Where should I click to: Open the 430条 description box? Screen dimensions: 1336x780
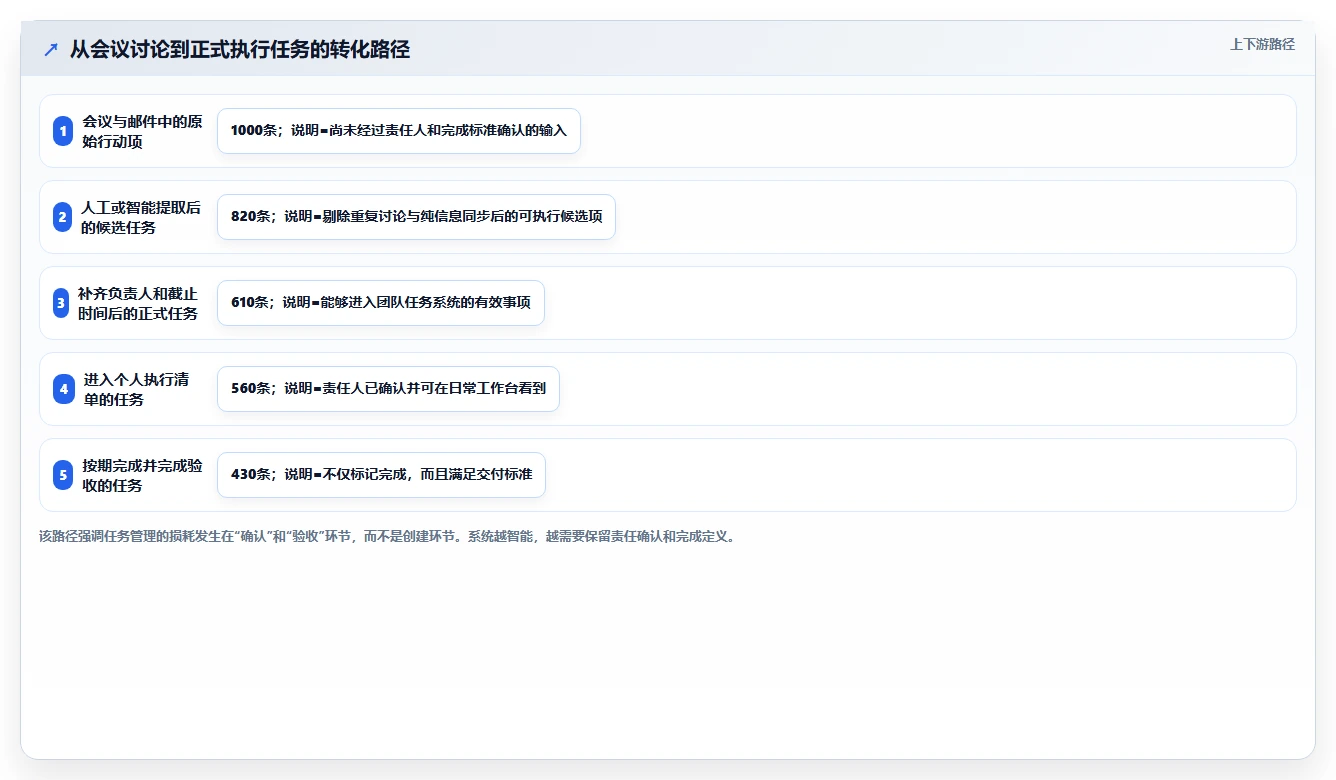click(381, 475)
